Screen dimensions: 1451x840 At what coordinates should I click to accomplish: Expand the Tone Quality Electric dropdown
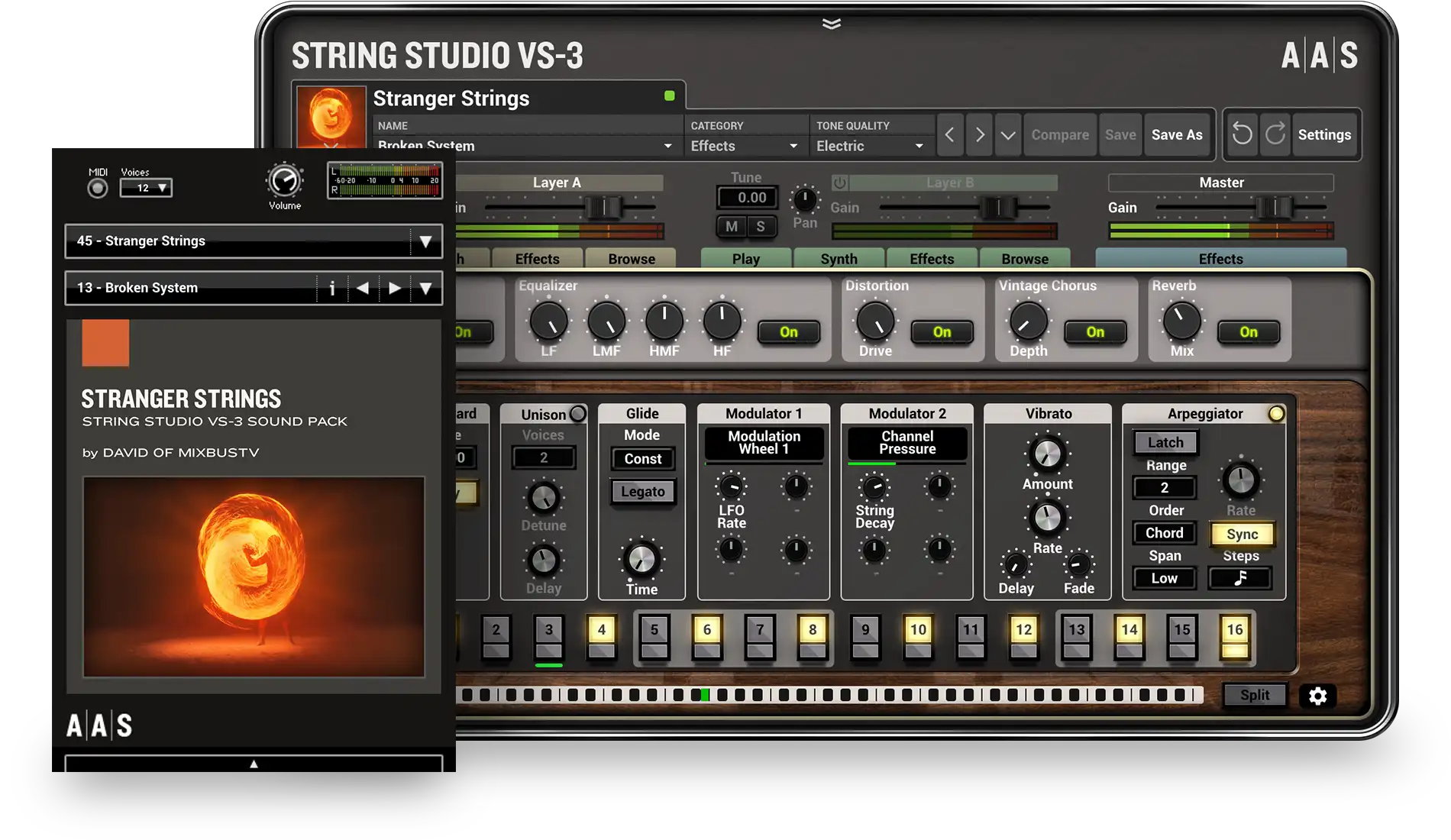[870, 146]
